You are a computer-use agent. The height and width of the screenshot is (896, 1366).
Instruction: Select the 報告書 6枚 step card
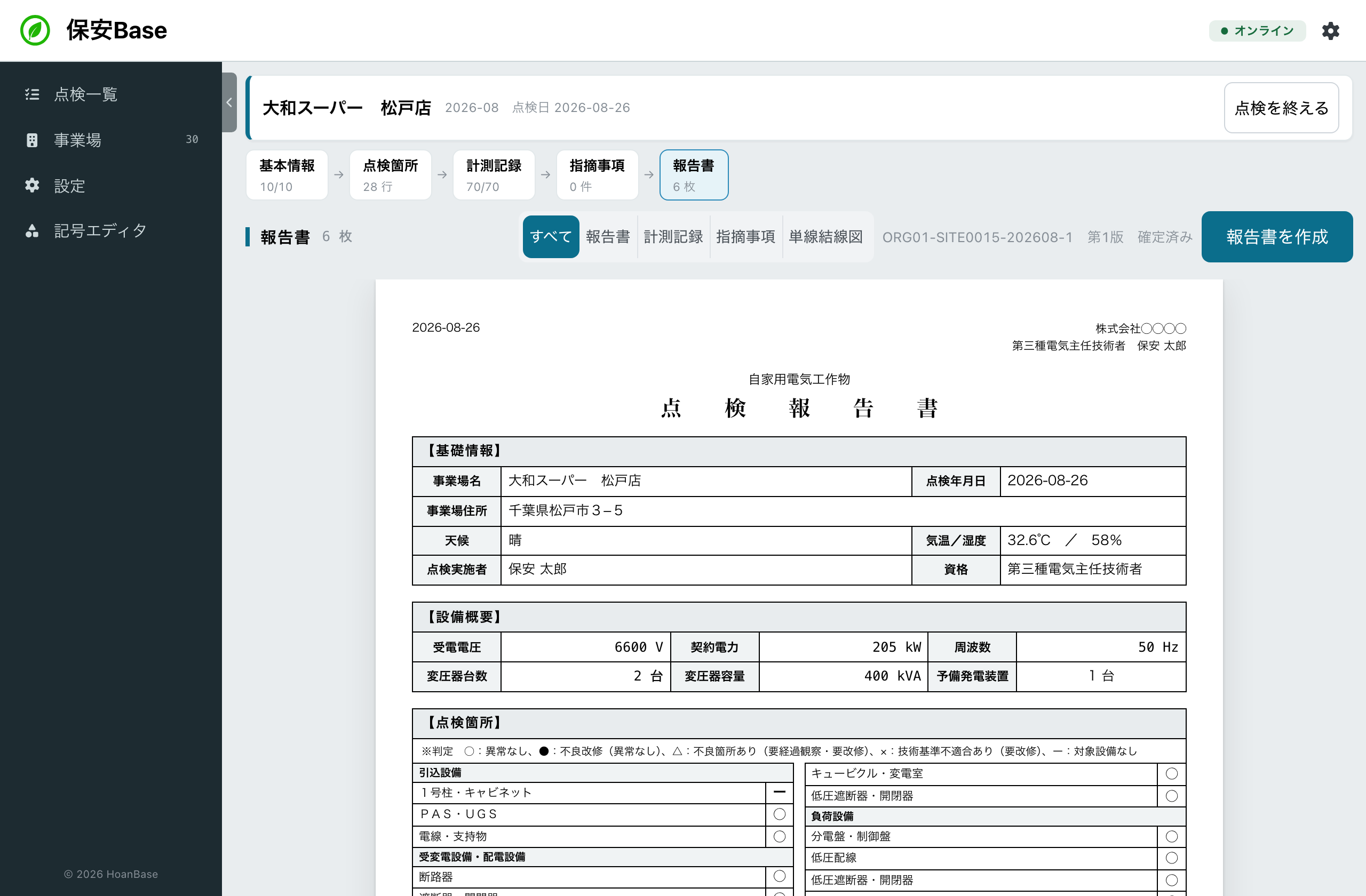(x=694, y=175)
